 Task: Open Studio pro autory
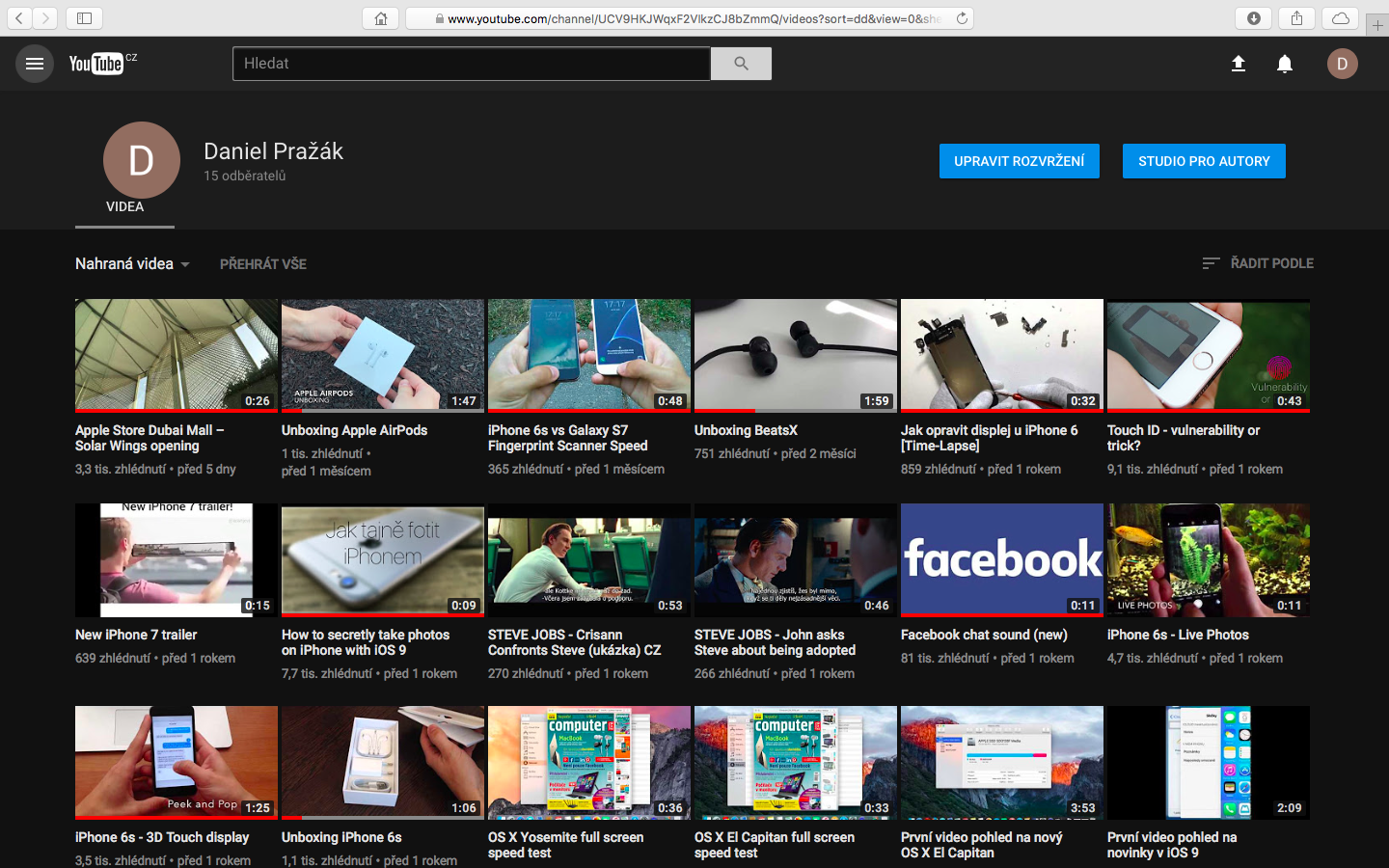click(1204, 161)
